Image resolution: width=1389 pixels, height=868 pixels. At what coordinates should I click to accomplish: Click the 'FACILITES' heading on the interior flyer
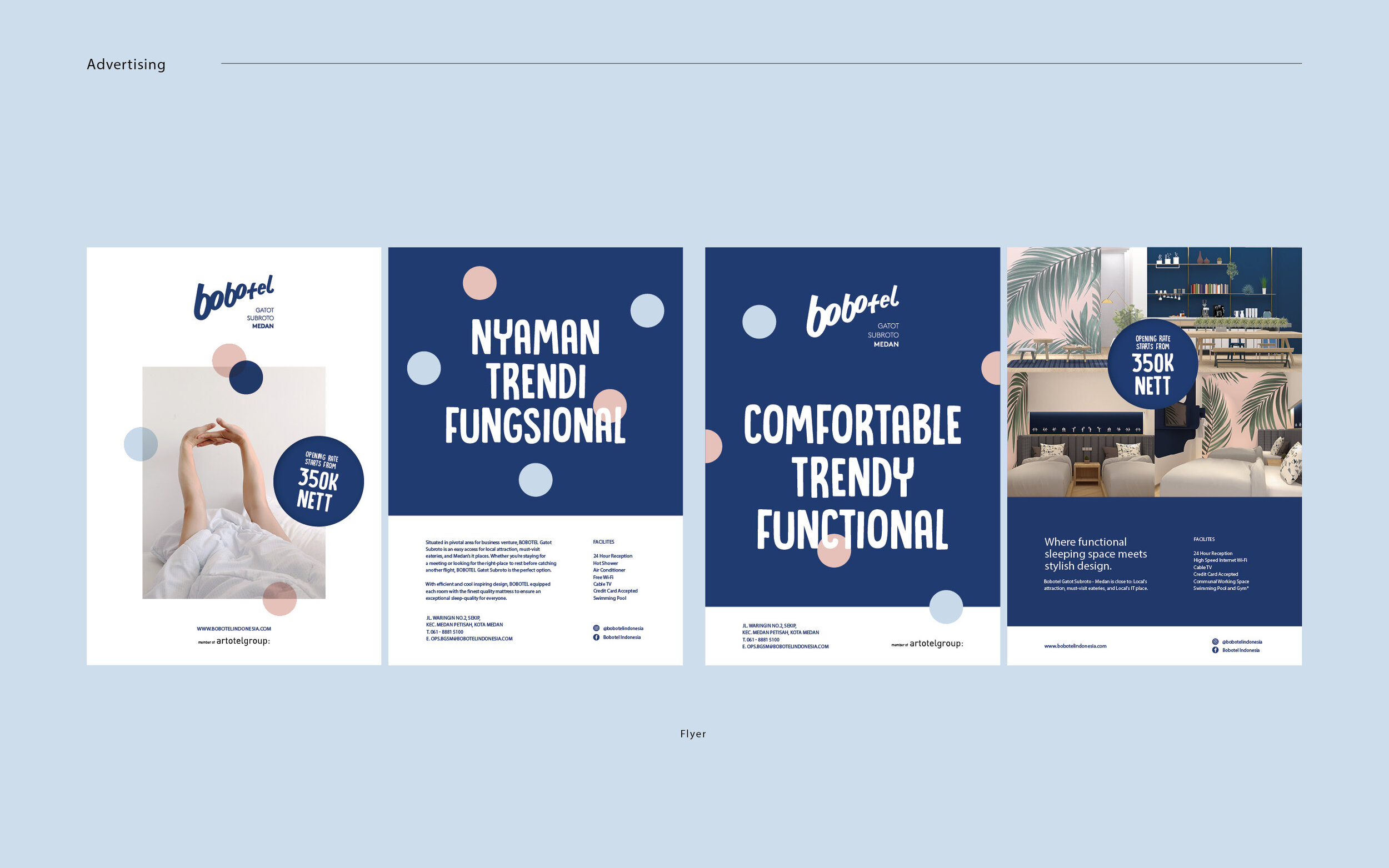point(1204,539)
